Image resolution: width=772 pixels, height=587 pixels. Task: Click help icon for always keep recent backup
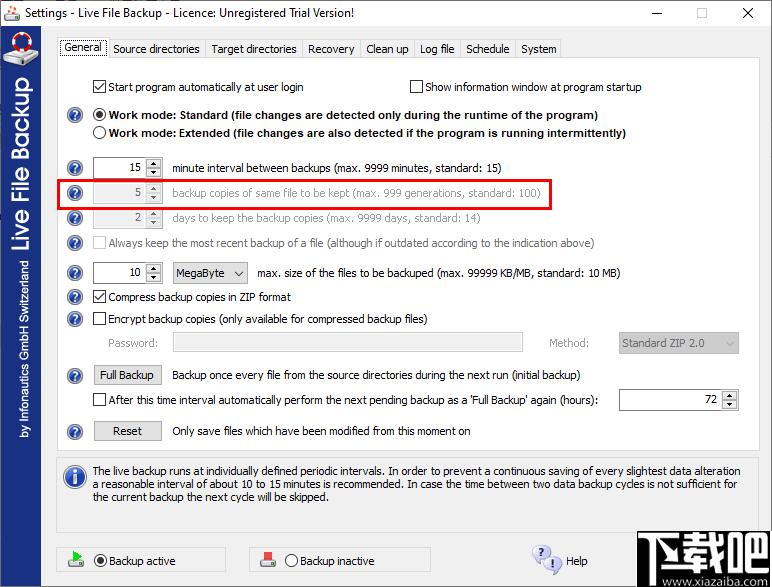(75, 243)
